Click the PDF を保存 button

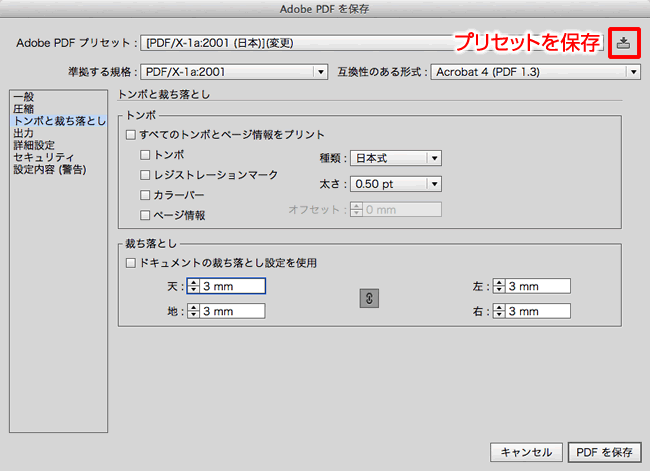[x=604, y=452]
